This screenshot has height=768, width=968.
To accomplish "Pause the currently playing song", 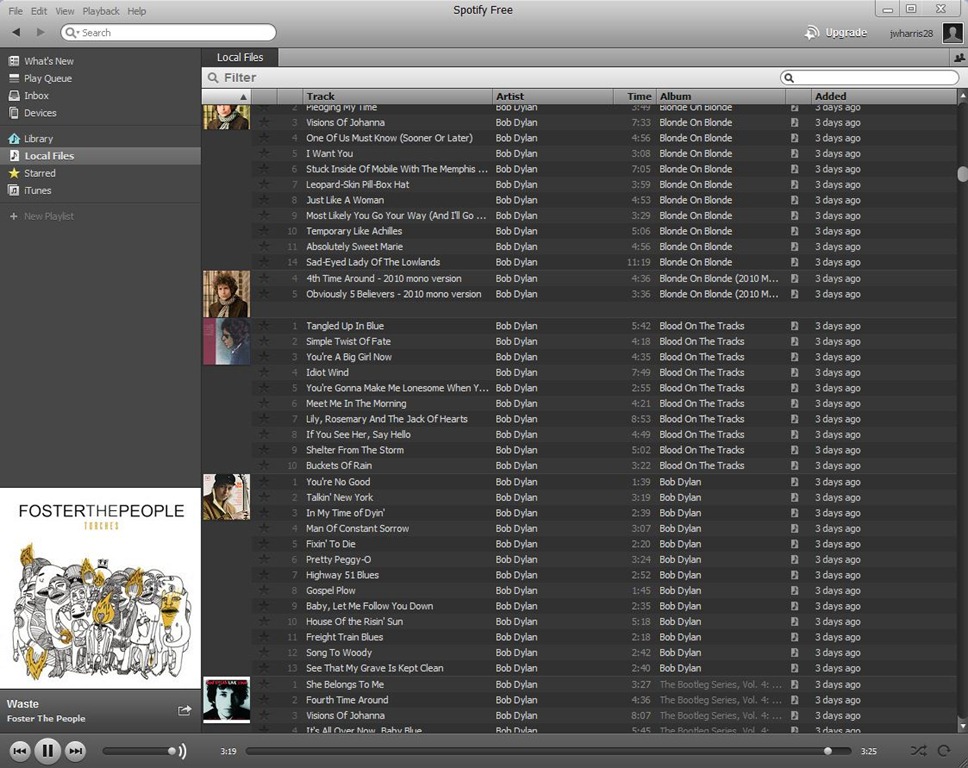I will click(47, 751).
